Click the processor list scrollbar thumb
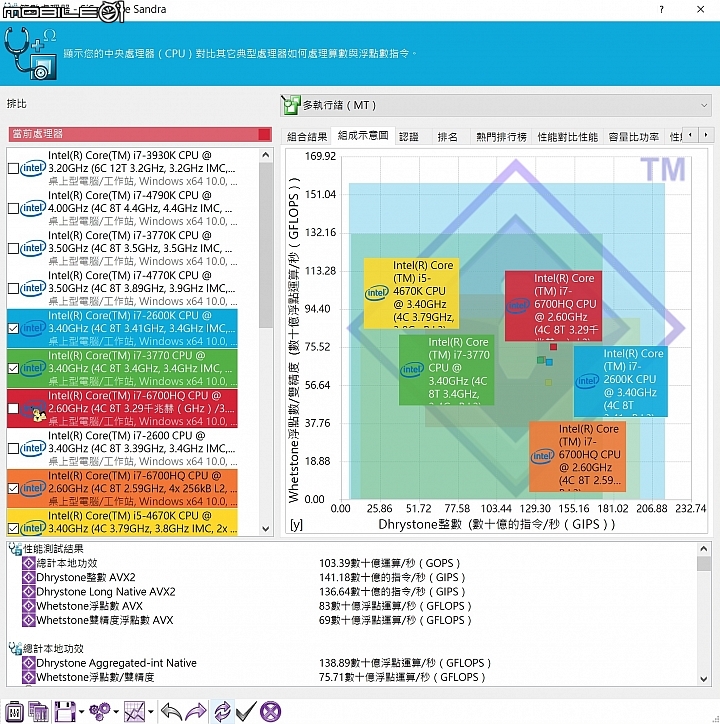This screenshot has width=720, height=724. 266,245
